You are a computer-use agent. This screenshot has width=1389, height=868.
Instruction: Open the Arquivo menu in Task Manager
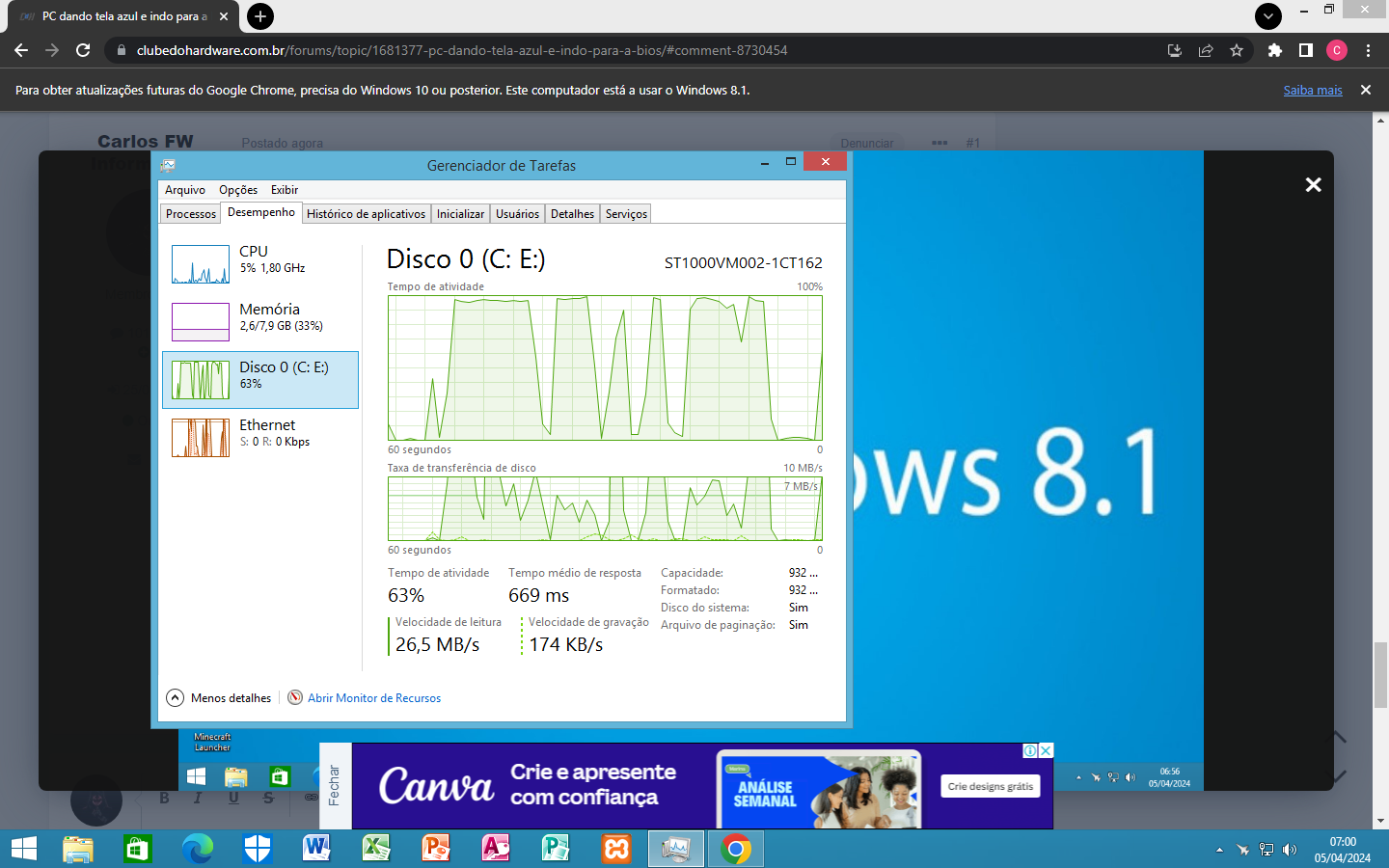(185, 190)
